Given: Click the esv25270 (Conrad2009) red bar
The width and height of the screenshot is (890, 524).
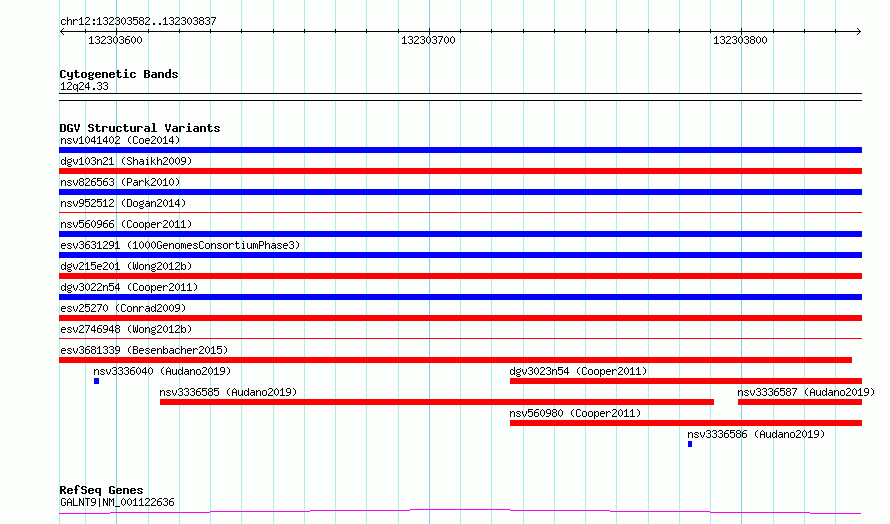Looking at the screenshot, I should click(x=460, y=318).
